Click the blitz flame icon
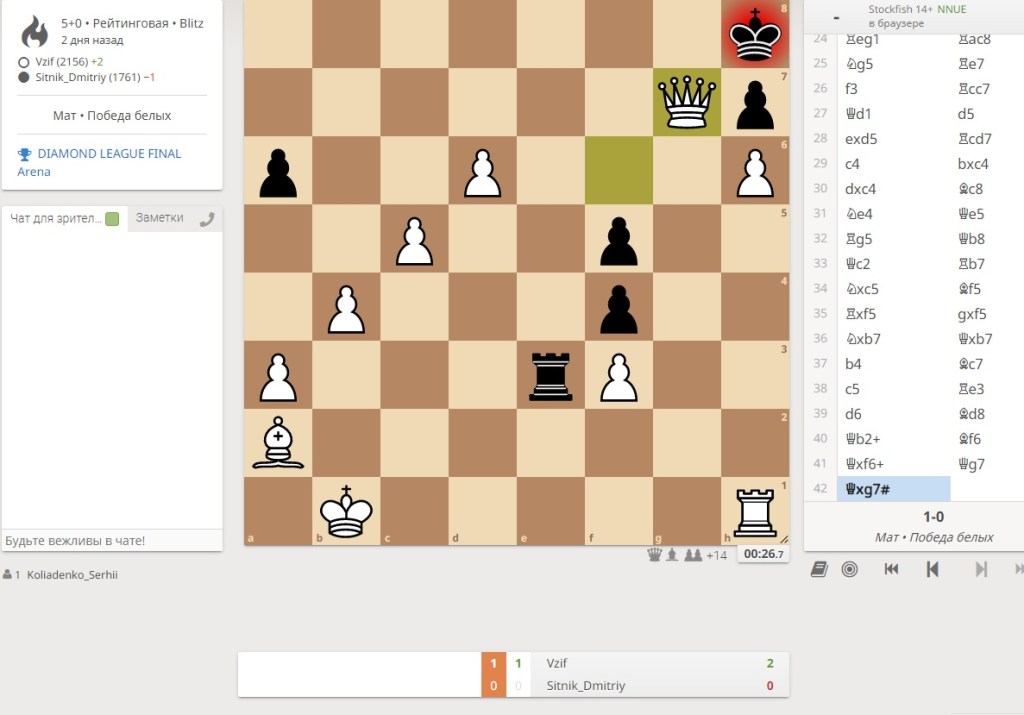Image resolution: width=1024 pixels, height=715 pixels. pyautogui.click(x=34, y=32)
